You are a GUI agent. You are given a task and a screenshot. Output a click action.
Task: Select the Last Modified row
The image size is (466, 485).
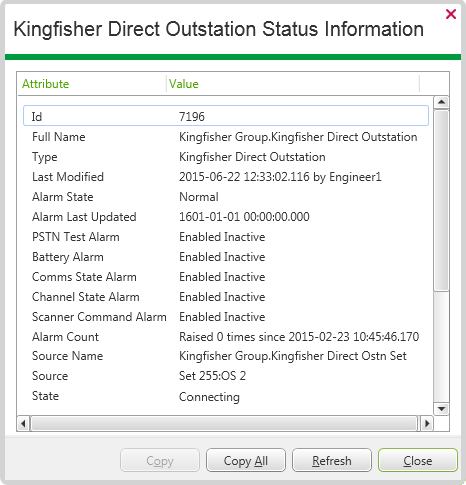pyautogui.click(x=226, y=177)
